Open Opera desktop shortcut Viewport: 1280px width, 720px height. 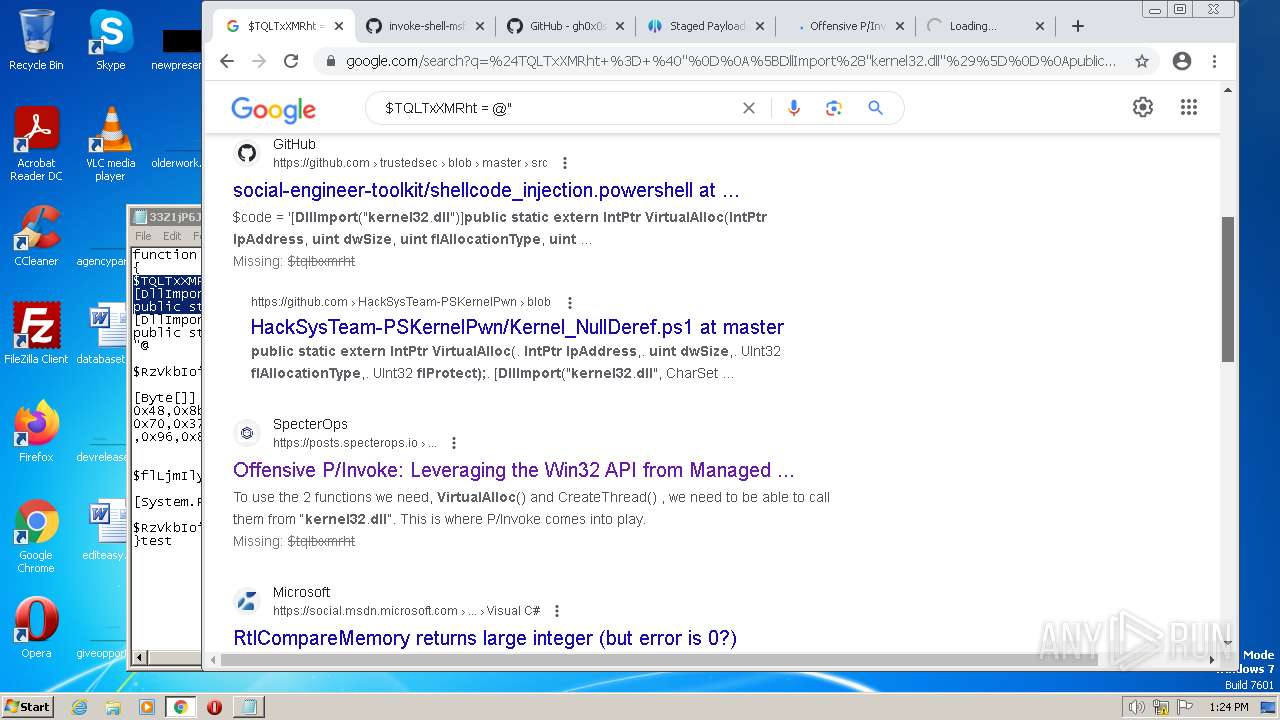36,628
